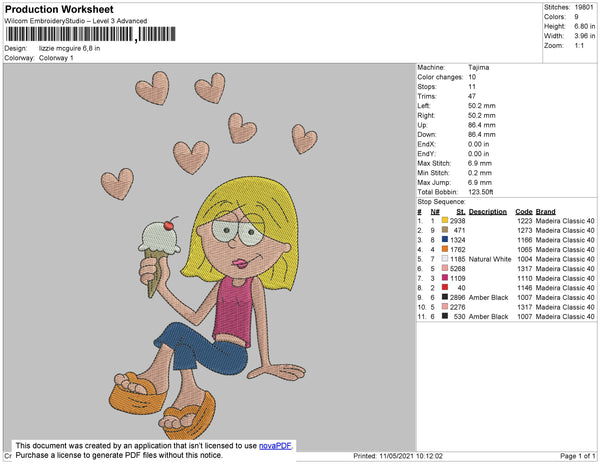Image resolution: width=600 pixels, height=464 pixels.
Task: Click the yellow swatch in stop 1
Action: coord(445,220)
